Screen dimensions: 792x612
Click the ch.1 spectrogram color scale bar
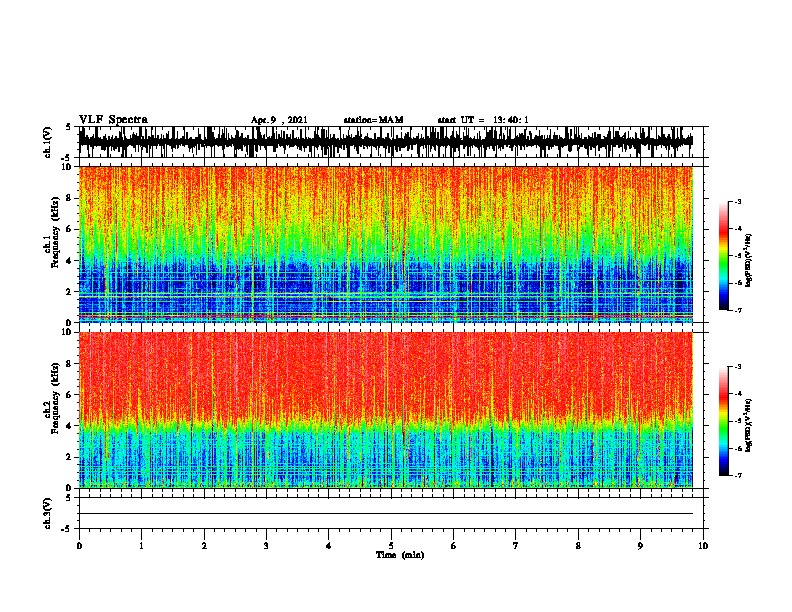(724, 256)
